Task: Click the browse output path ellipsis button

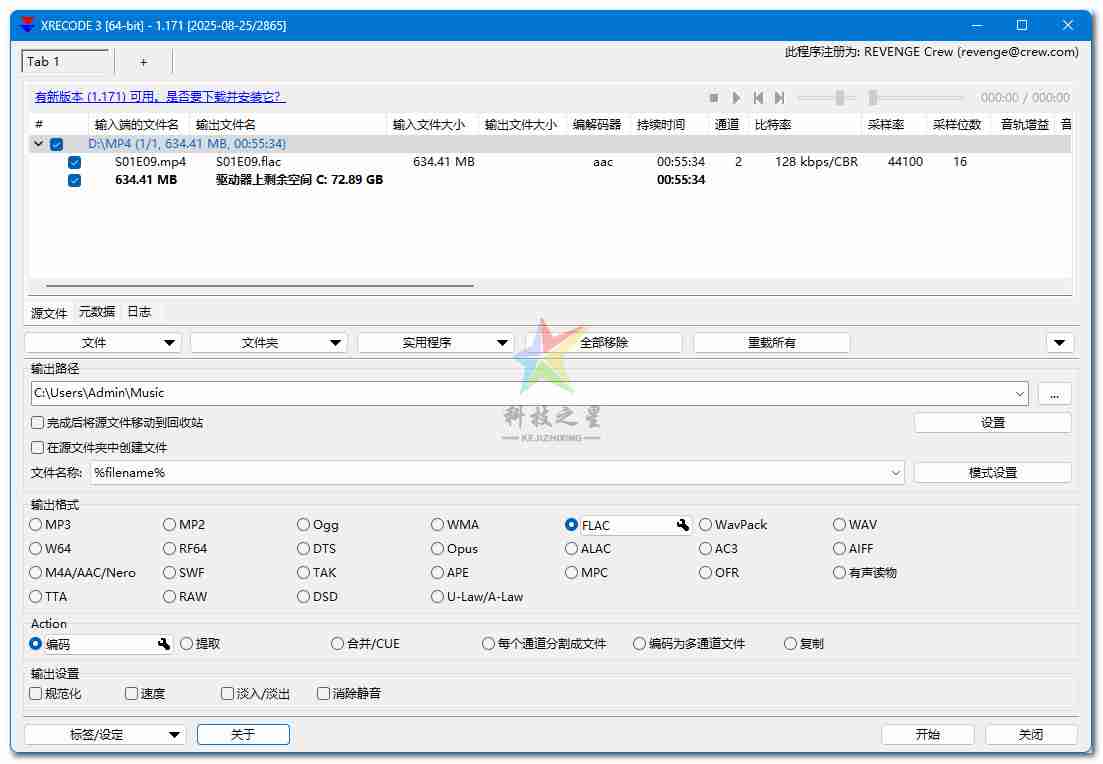Action: coord(1054,394)
